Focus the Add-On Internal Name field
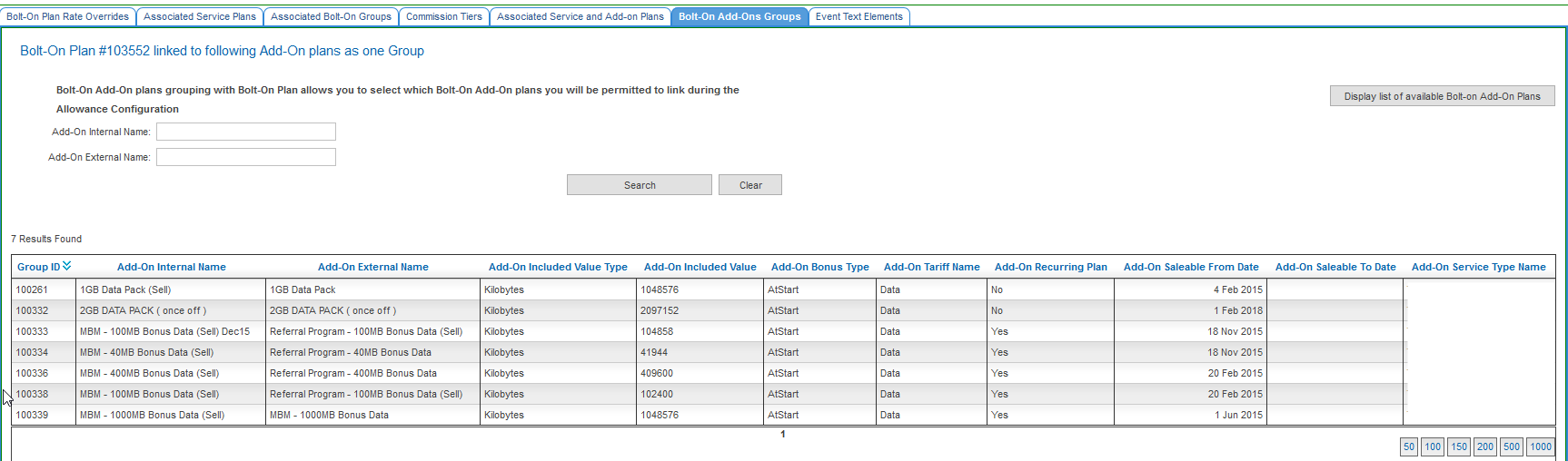1568x461 pixels. tap(246, 132)
